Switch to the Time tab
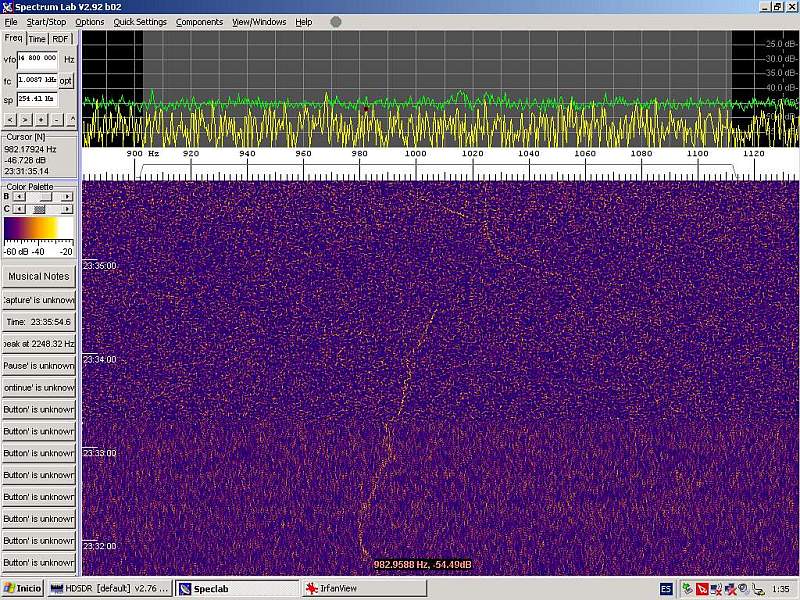 point(37,39)
